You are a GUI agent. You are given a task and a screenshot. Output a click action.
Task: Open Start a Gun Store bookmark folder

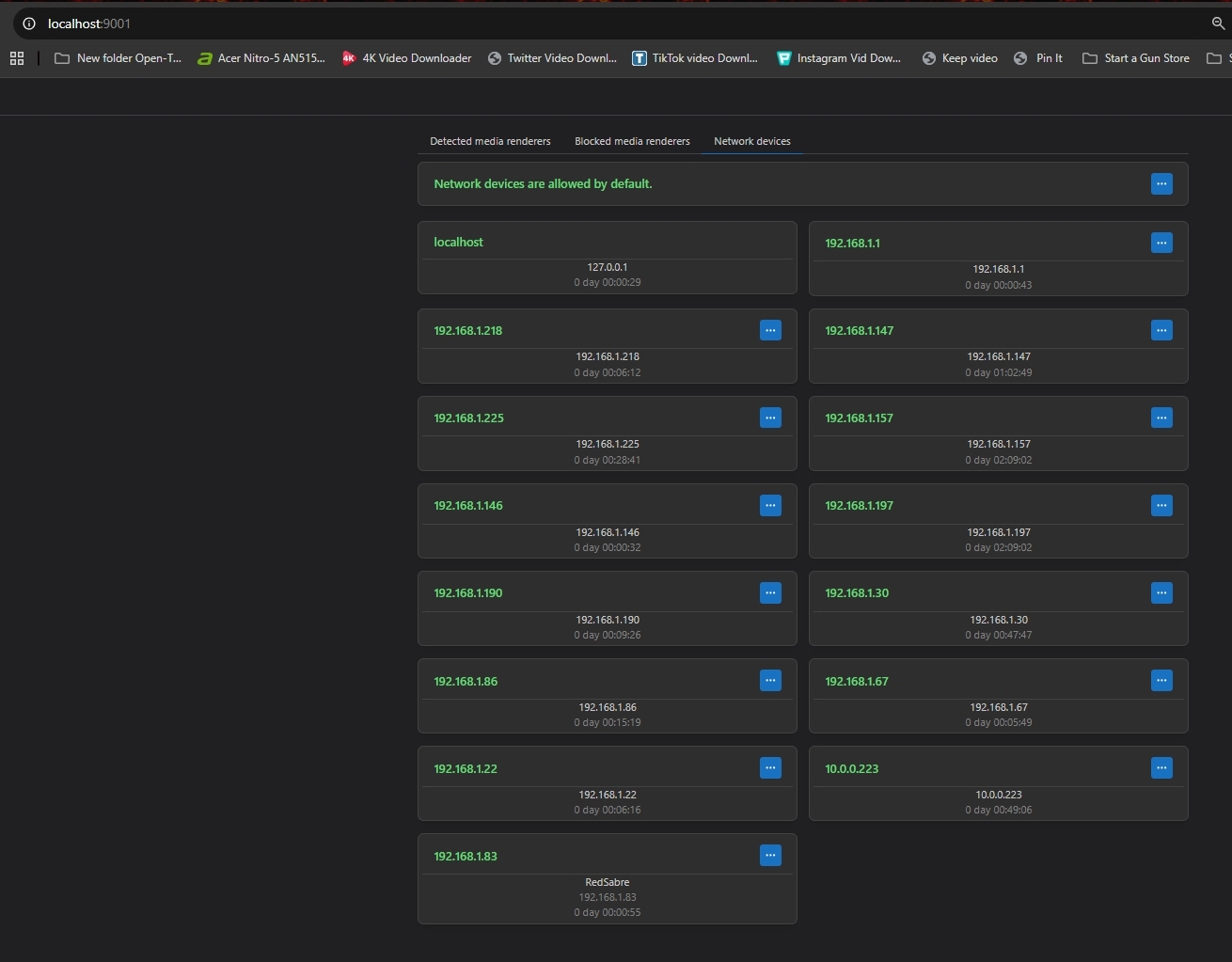click(x=1136, y=58)
